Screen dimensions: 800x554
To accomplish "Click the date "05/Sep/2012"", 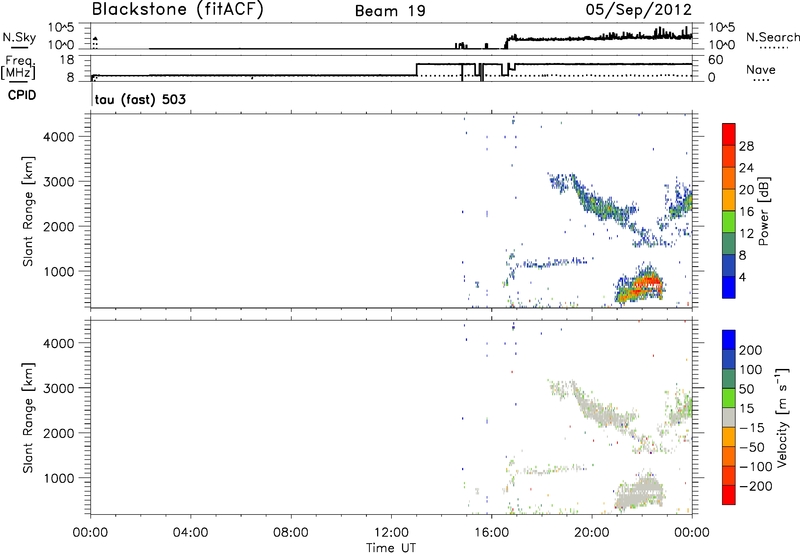I will click(638, 10).
